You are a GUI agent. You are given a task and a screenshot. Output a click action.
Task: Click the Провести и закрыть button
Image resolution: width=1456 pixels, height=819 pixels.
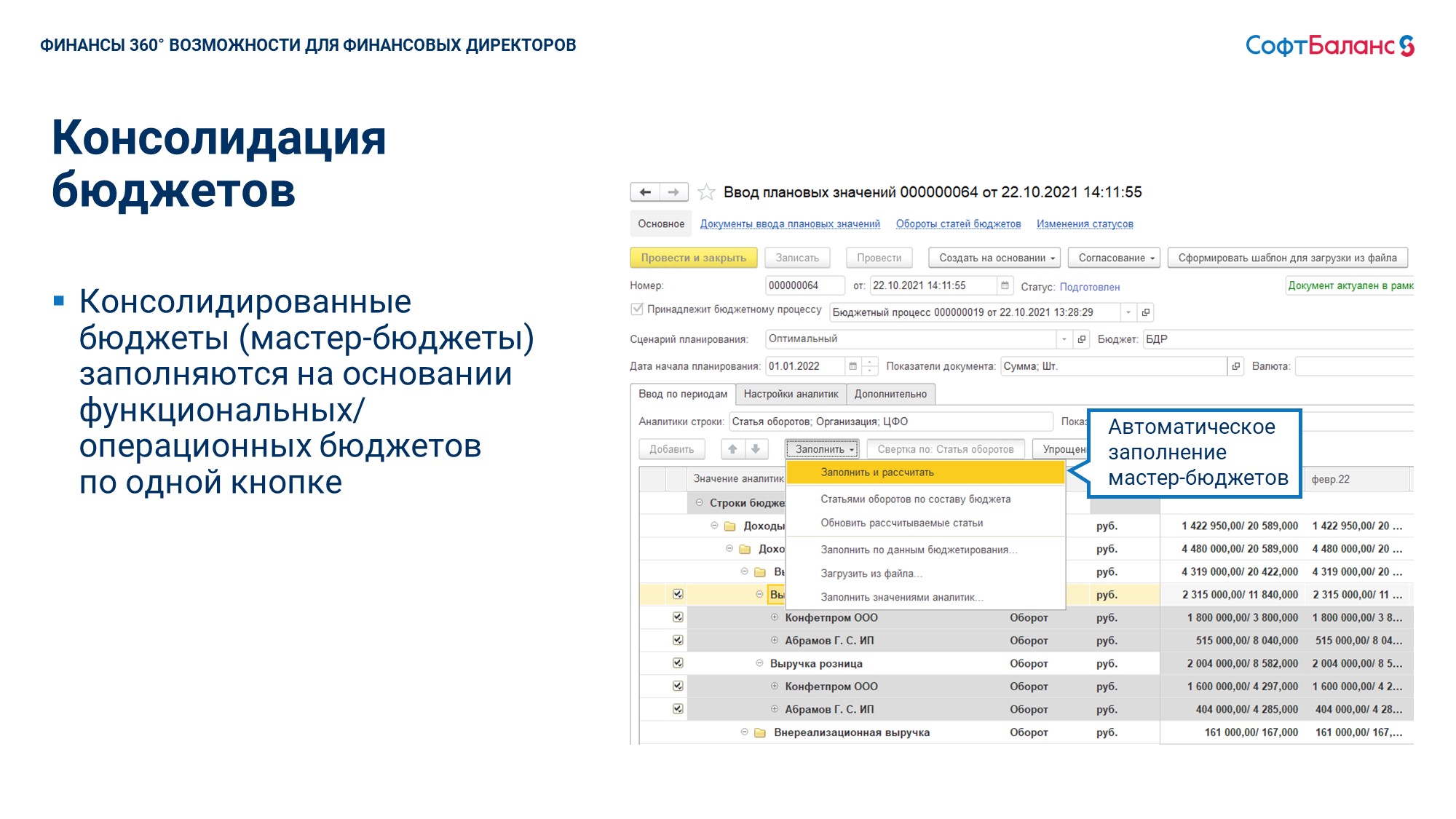(x=694, y=258)
